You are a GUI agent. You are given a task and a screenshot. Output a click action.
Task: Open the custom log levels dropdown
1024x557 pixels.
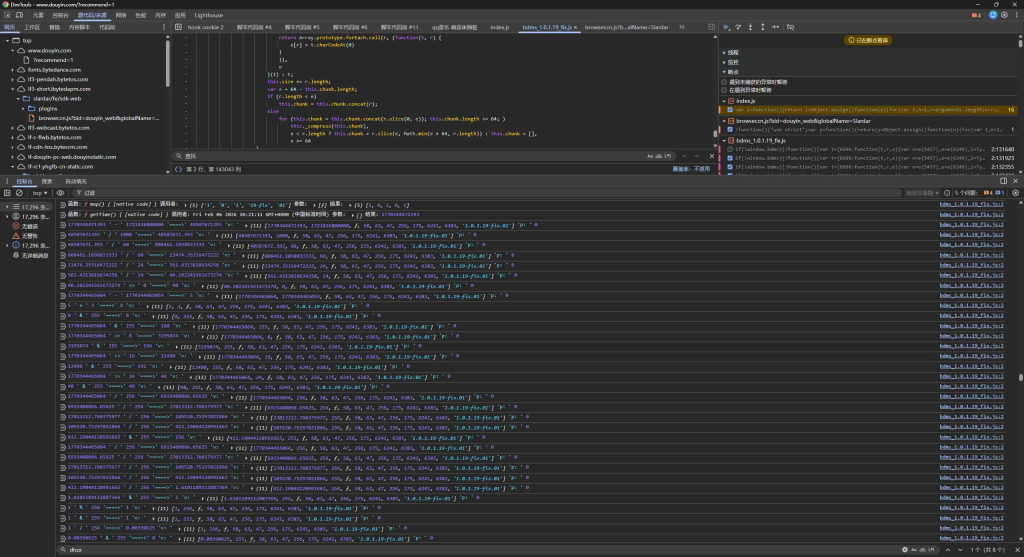tap(920, 192)
